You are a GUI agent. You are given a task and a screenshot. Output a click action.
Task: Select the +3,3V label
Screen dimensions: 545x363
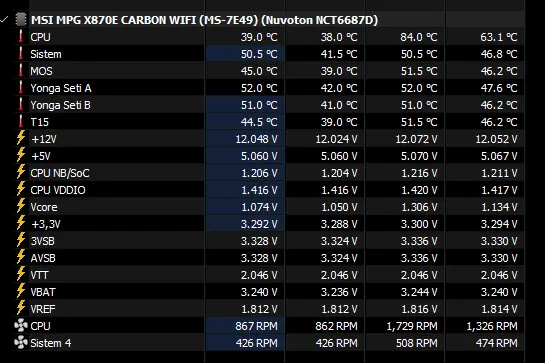46,224
